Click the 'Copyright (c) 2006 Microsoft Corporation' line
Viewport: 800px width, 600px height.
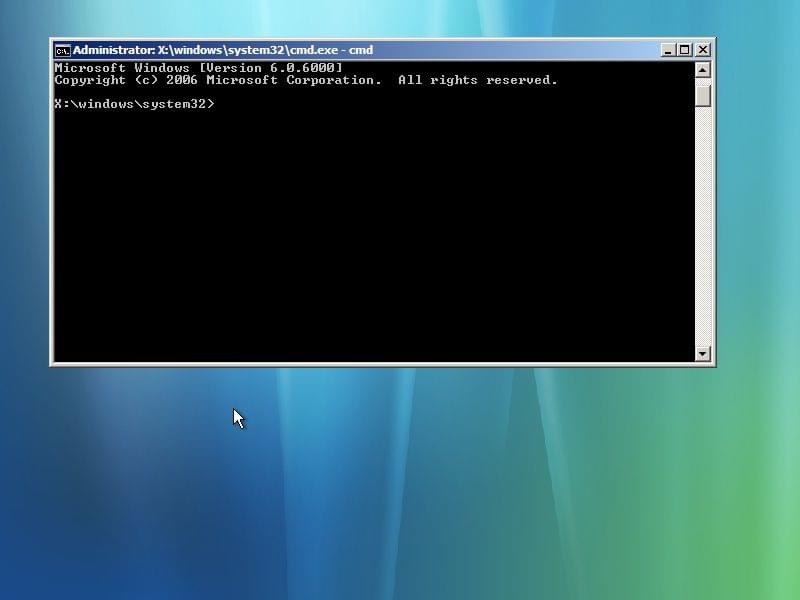point(306,80)
